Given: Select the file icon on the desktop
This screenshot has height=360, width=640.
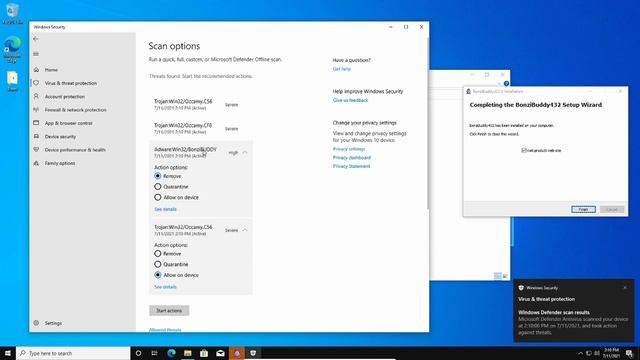Looking at the screenshot, I should click(12, 81).
